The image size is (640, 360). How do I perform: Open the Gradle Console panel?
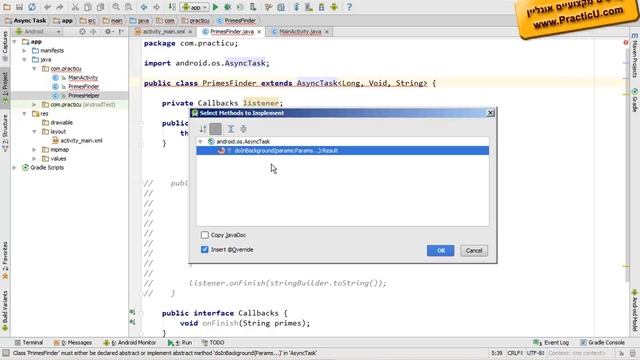click(x=602, y=342)
